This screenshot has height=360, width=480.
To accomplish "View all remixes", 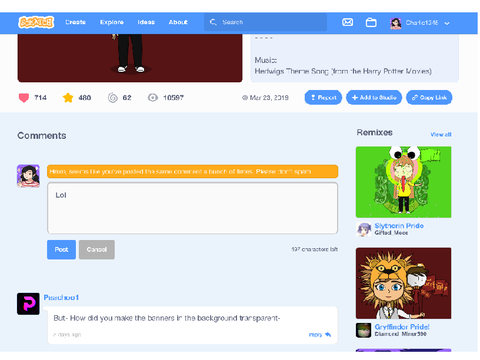I will pos(441,134).
